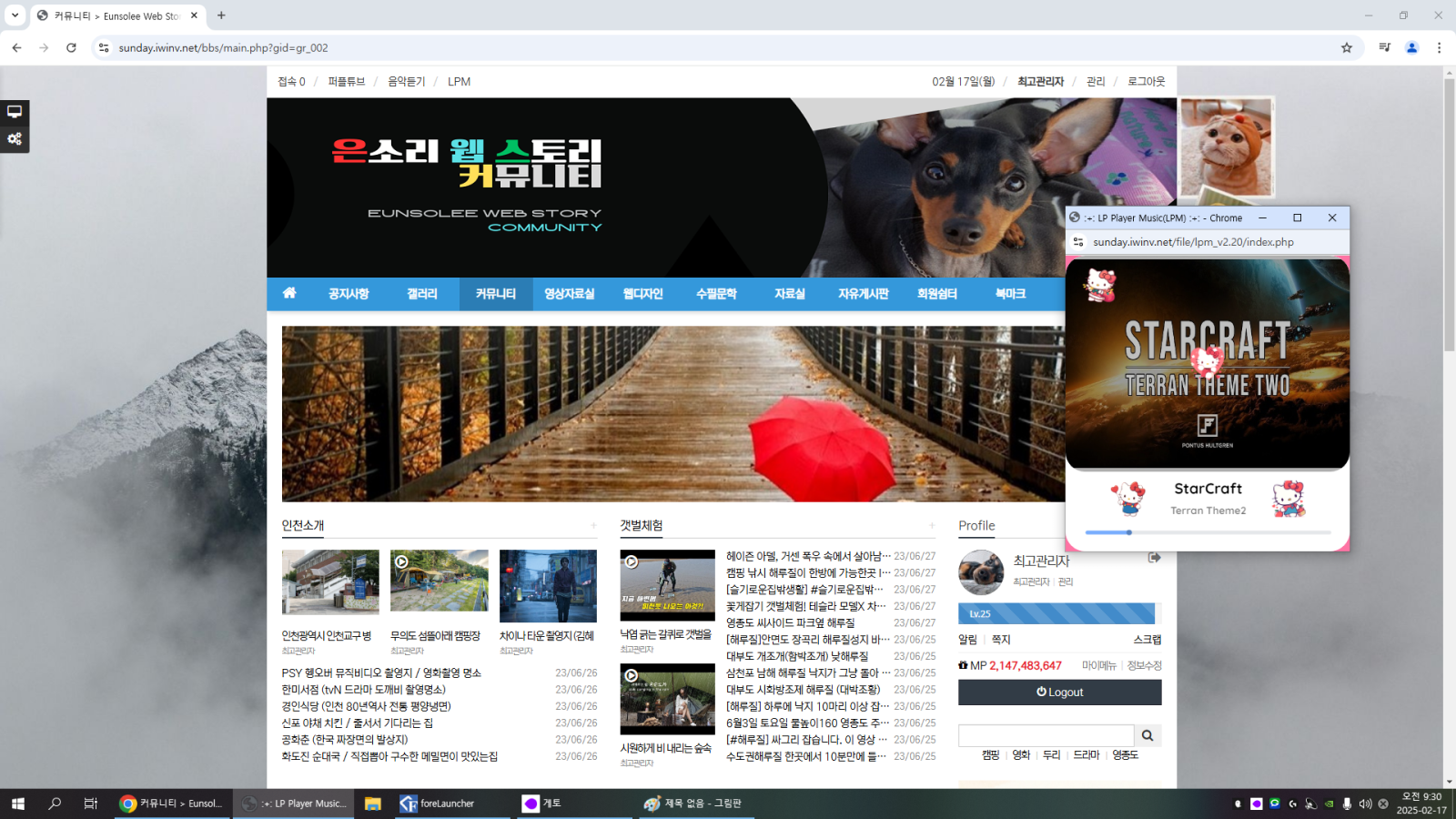This screenshot has width=1456, height=819.
Task: Expand the 갯벌체험 section plus icon
Action: pos(932,526)
